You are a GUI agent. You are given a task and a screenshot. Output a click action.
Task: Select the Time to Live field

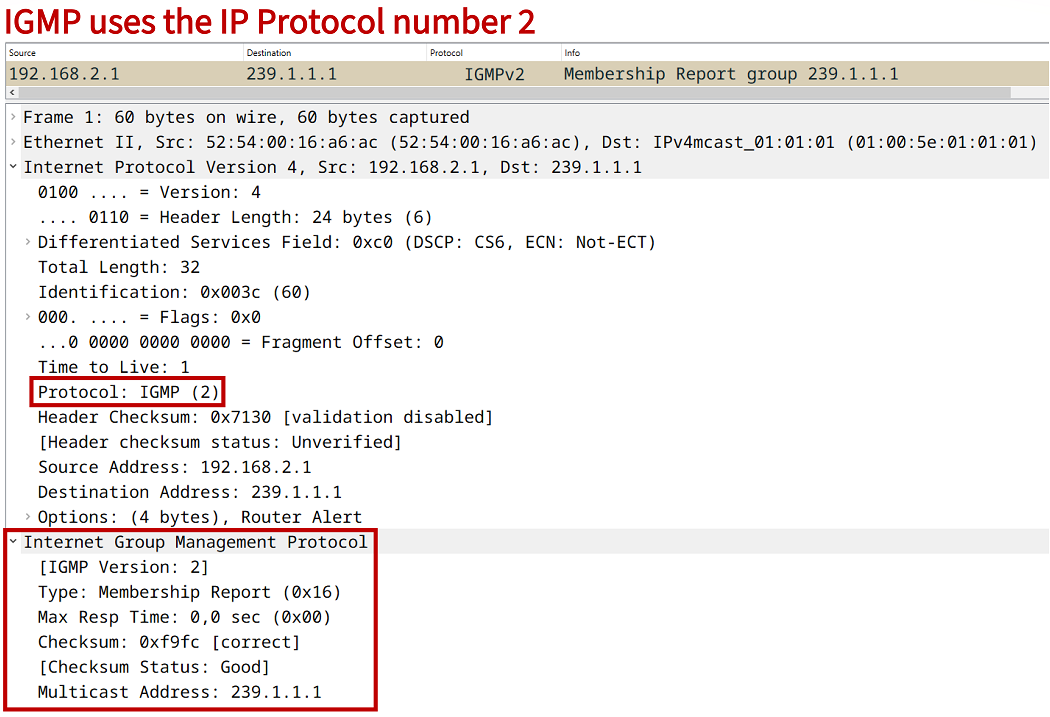[x=113, y=367]
